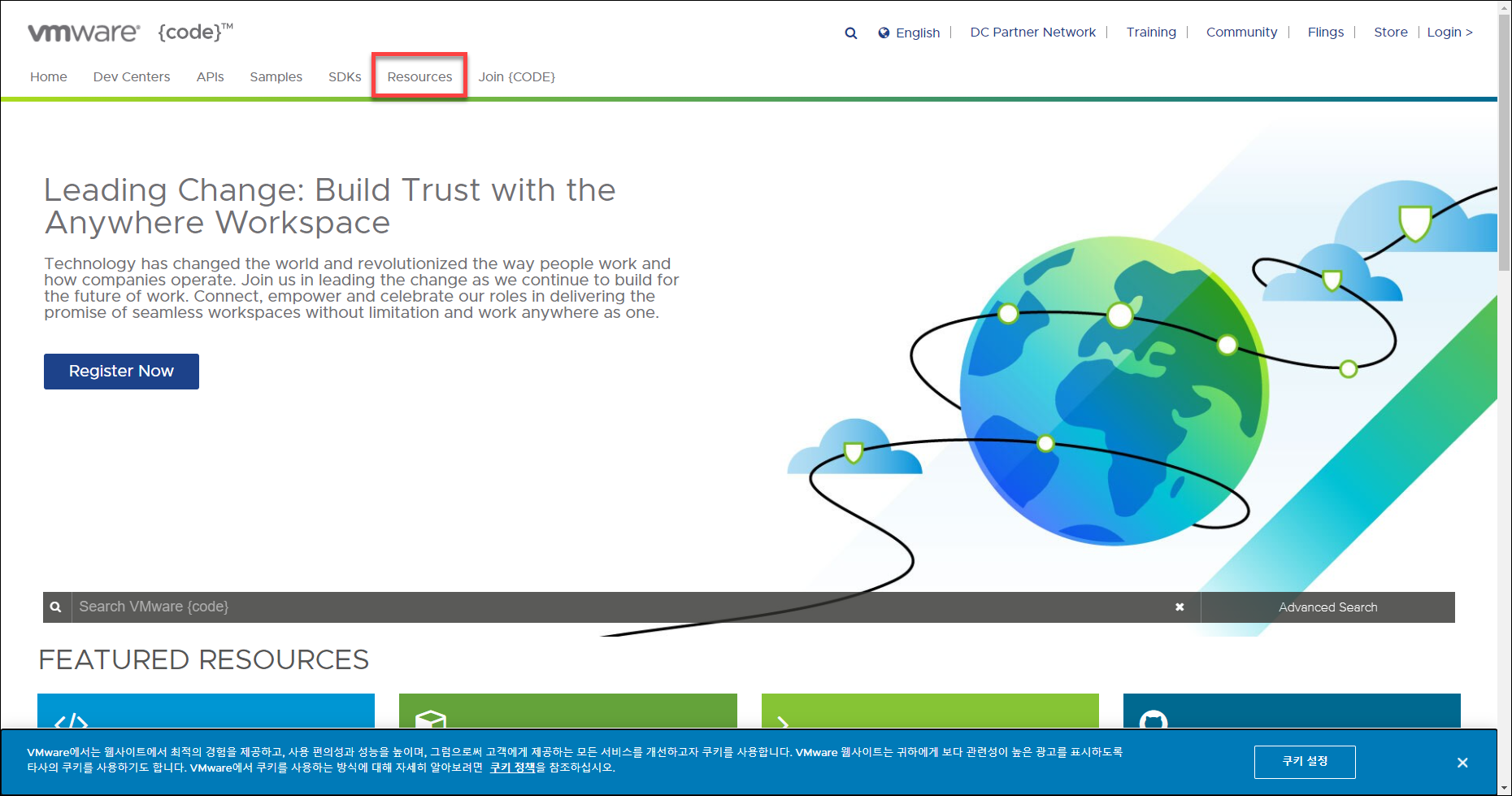
Task: Click the Leading Change headline text
Action: [x=329, y=207]
